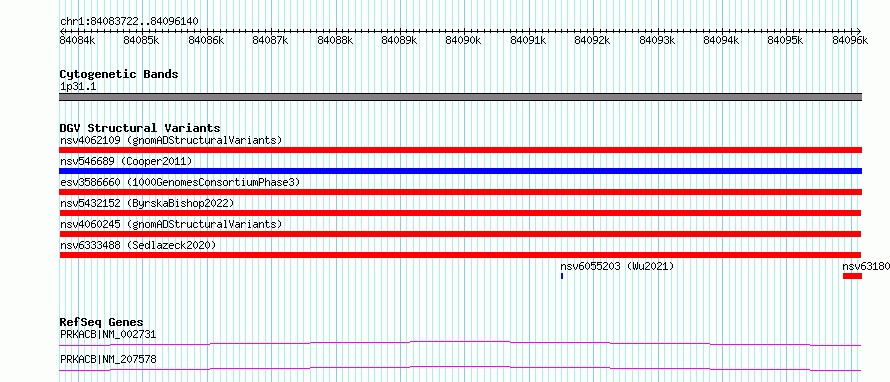Click the 84092k ruler tick label
This screenshot has height=382, width=890.
coord(593,40)
